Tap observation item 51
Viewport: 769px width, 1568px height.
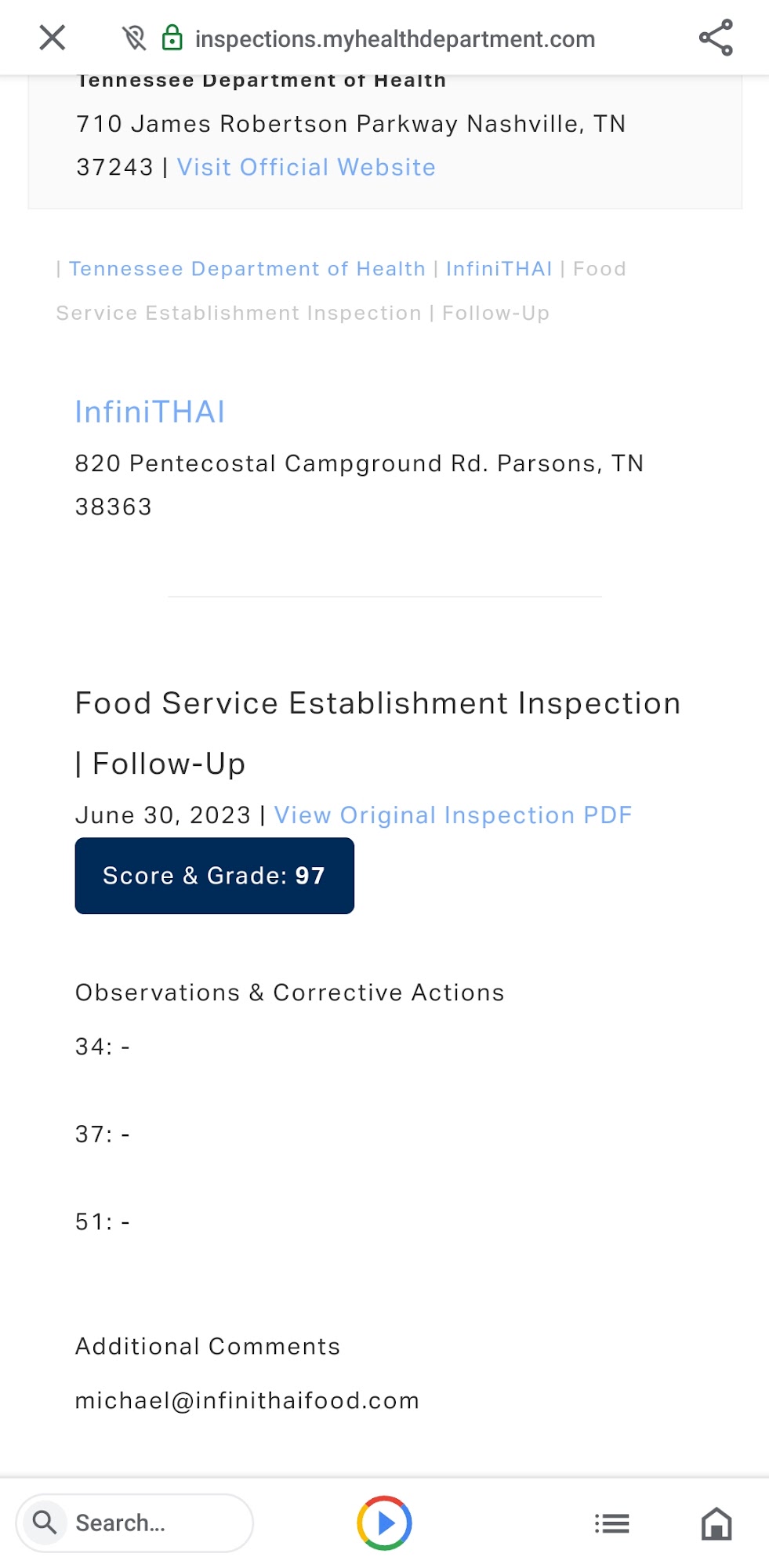pyautogui.click(x=102, y=1221)
